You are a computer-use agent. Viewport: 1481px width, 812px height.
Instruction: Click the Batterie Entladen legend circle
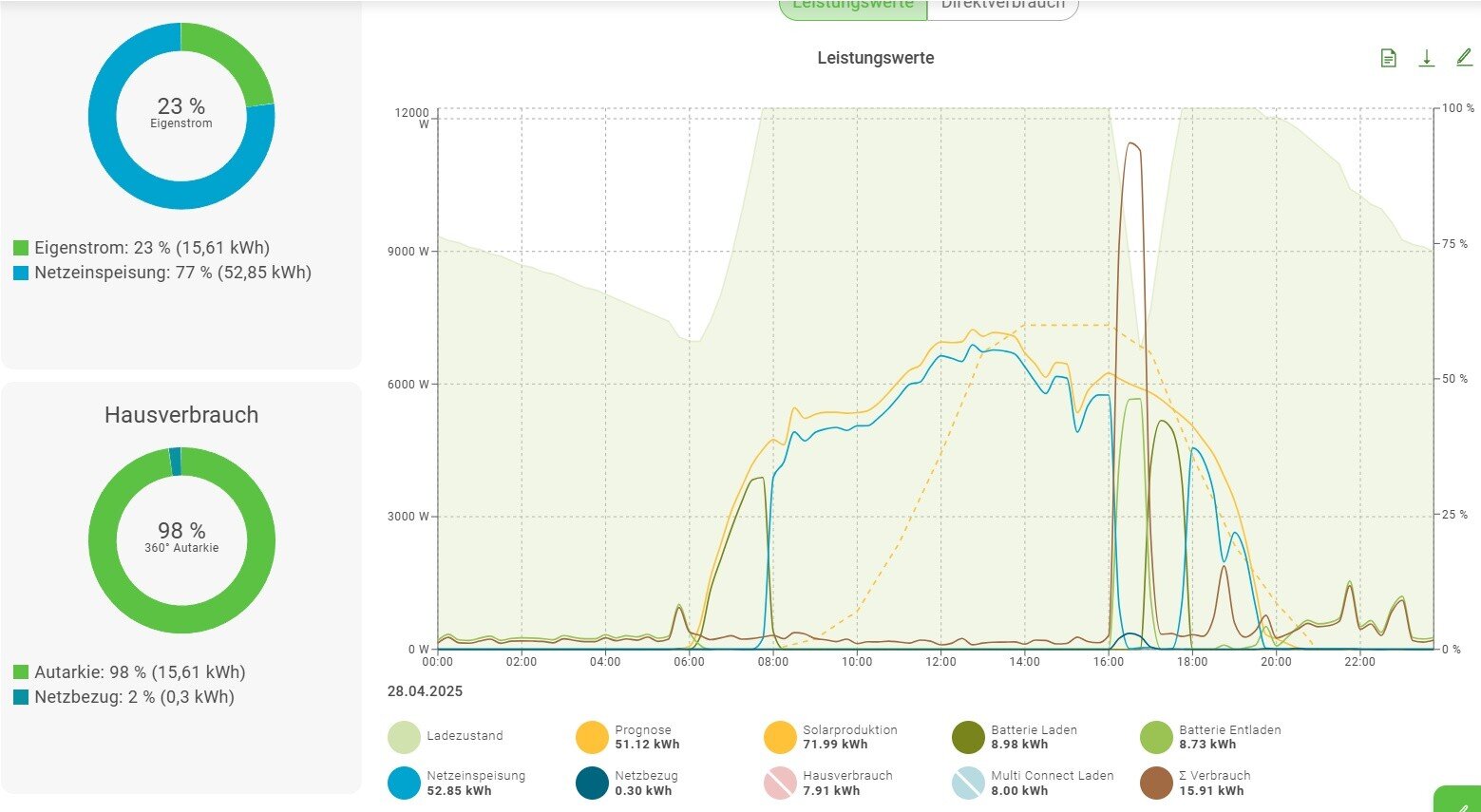click(1156, 737)
